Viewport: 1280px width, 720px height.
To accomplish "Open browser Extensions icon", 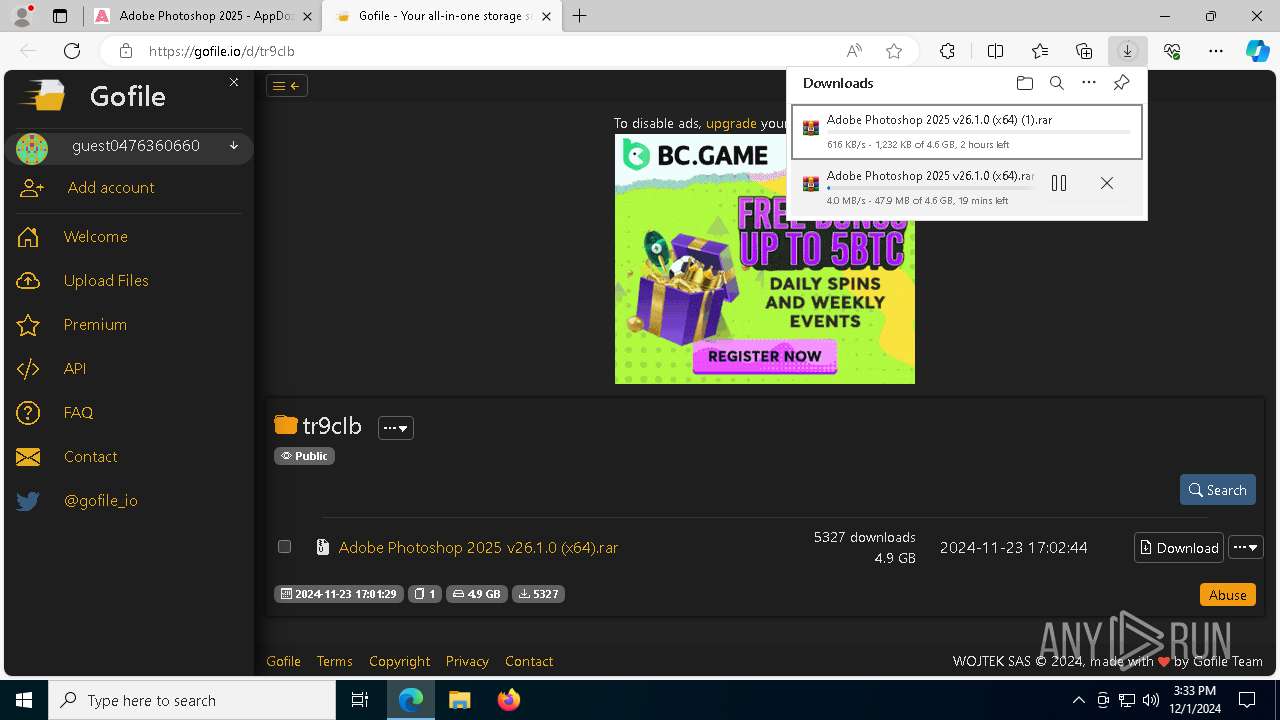I will 947,51.
